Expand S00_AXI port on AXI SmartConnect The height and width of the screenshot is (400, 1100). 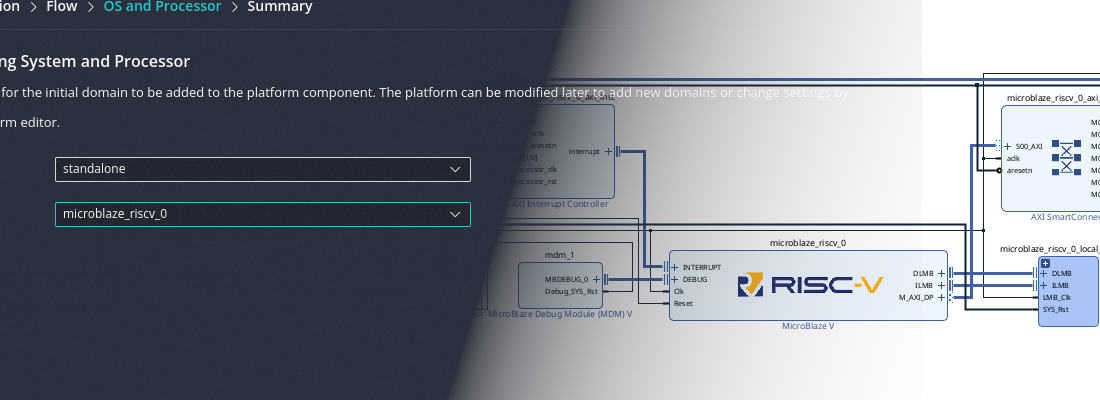[1008, 146]
